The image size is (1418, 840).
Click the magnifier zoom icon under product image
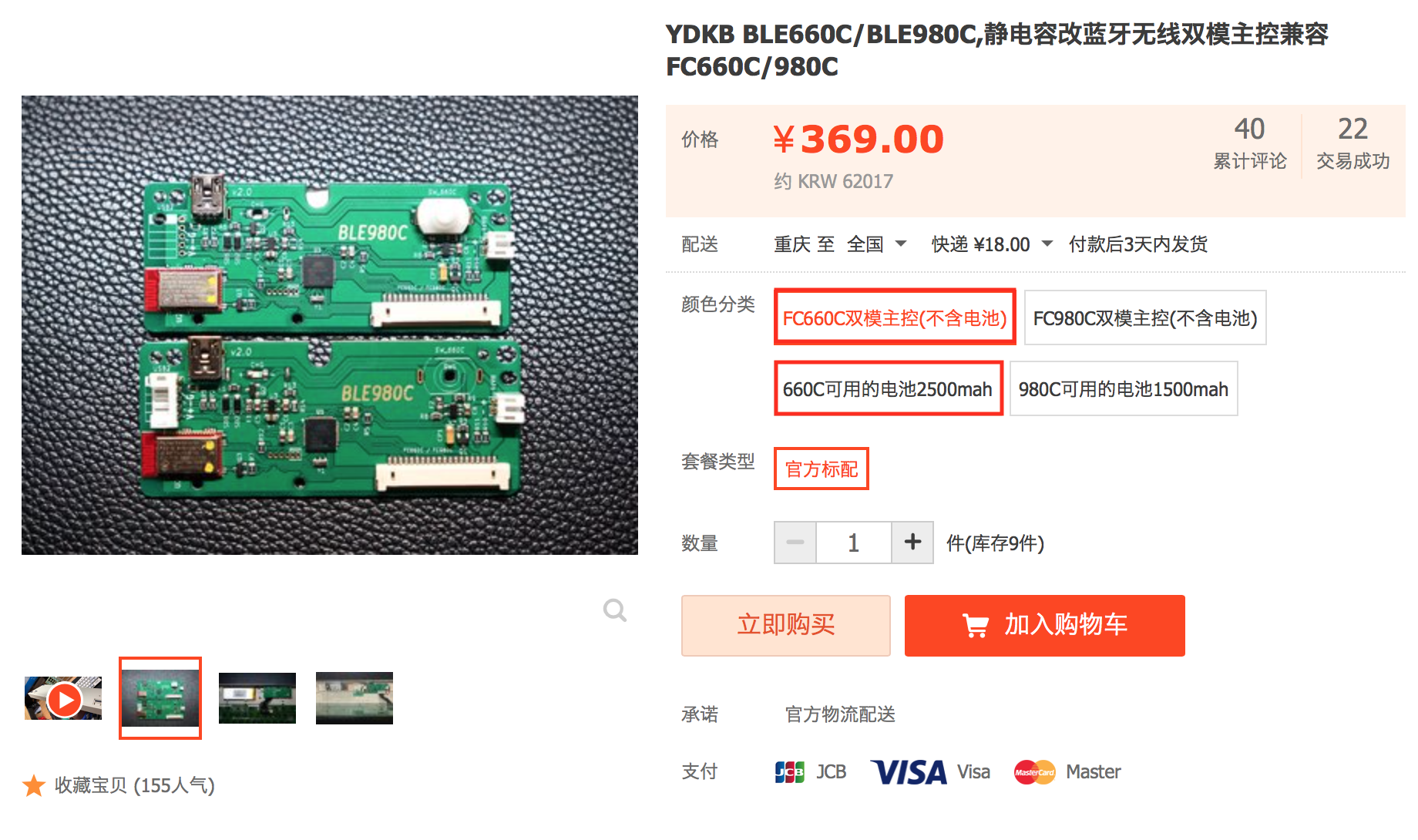[615, 610]
